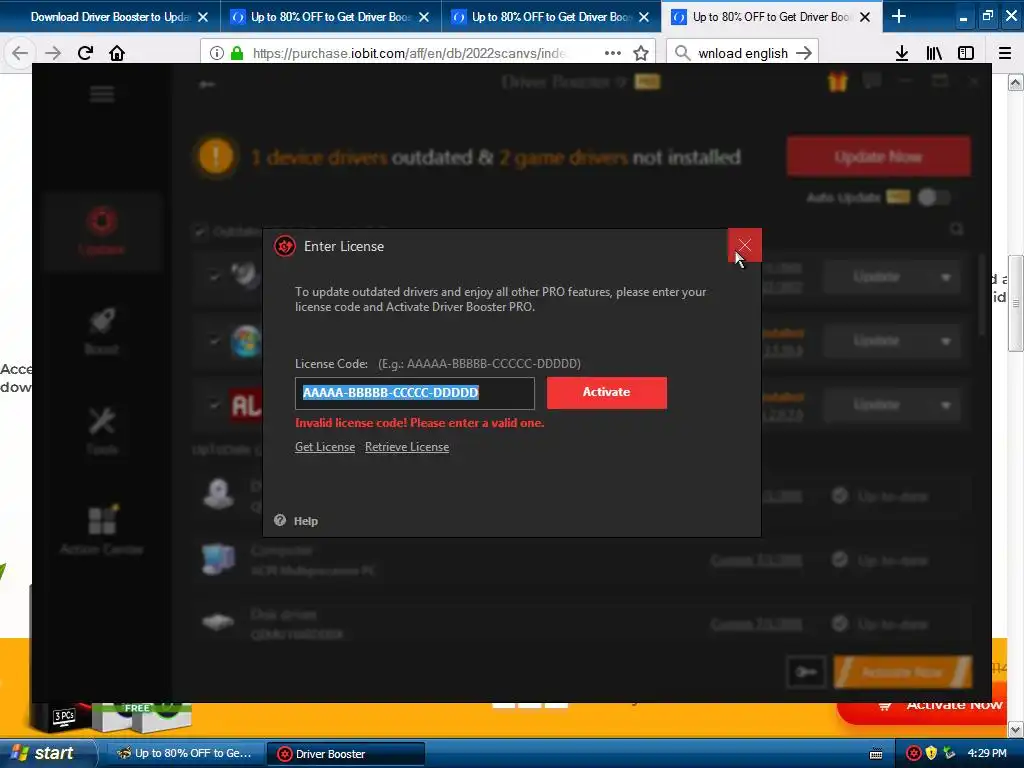Open the Action Center in the sidebar
This screenshot has width=1024, height=768.
[x=102, y=529]
